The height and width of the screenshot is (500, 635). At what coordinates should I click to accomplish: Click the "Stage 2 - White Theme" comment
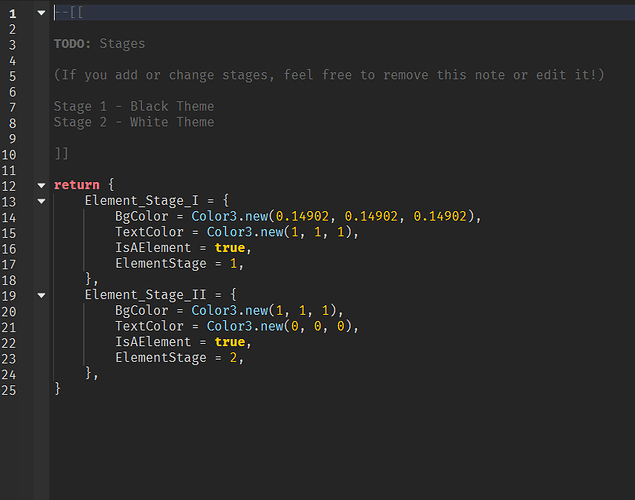[134, 122]
